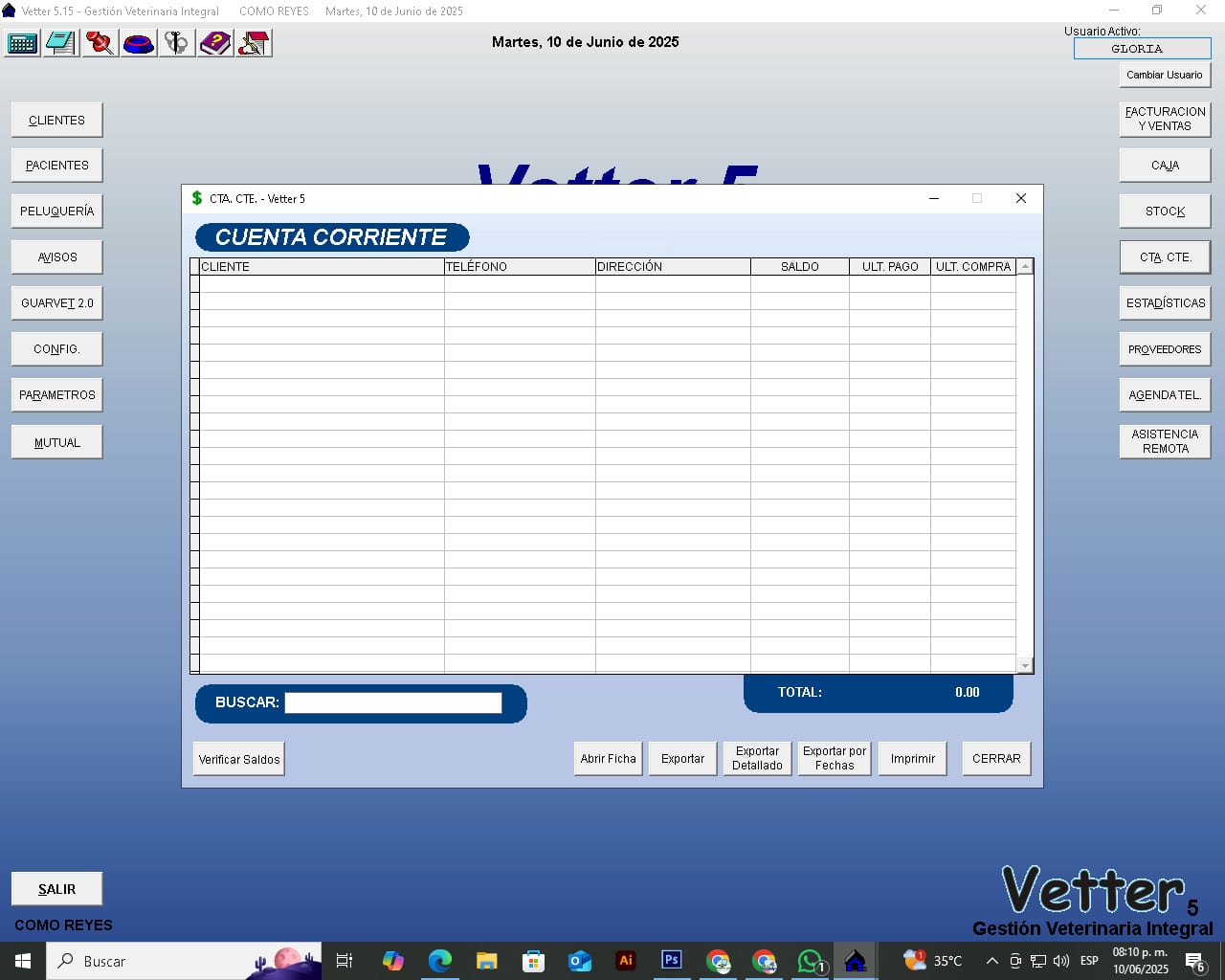Open the MUTUAL button
Image resolution: width=1225 pixels, height=980 pixels.
[56, 442]
